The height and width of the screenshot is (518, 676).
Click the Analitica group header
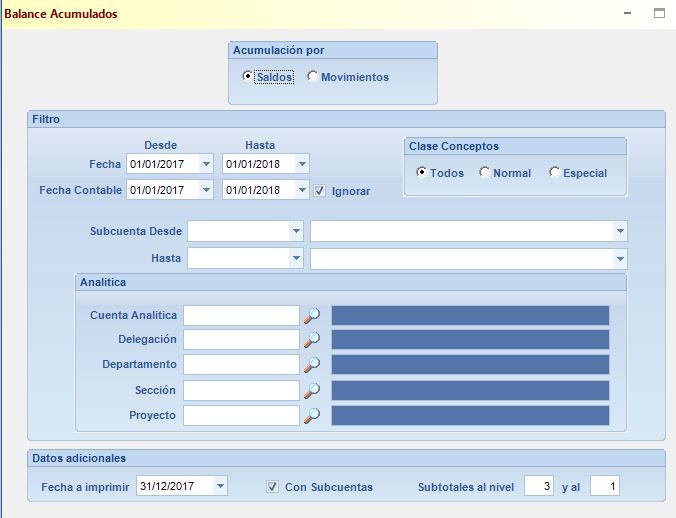[351, 282]
